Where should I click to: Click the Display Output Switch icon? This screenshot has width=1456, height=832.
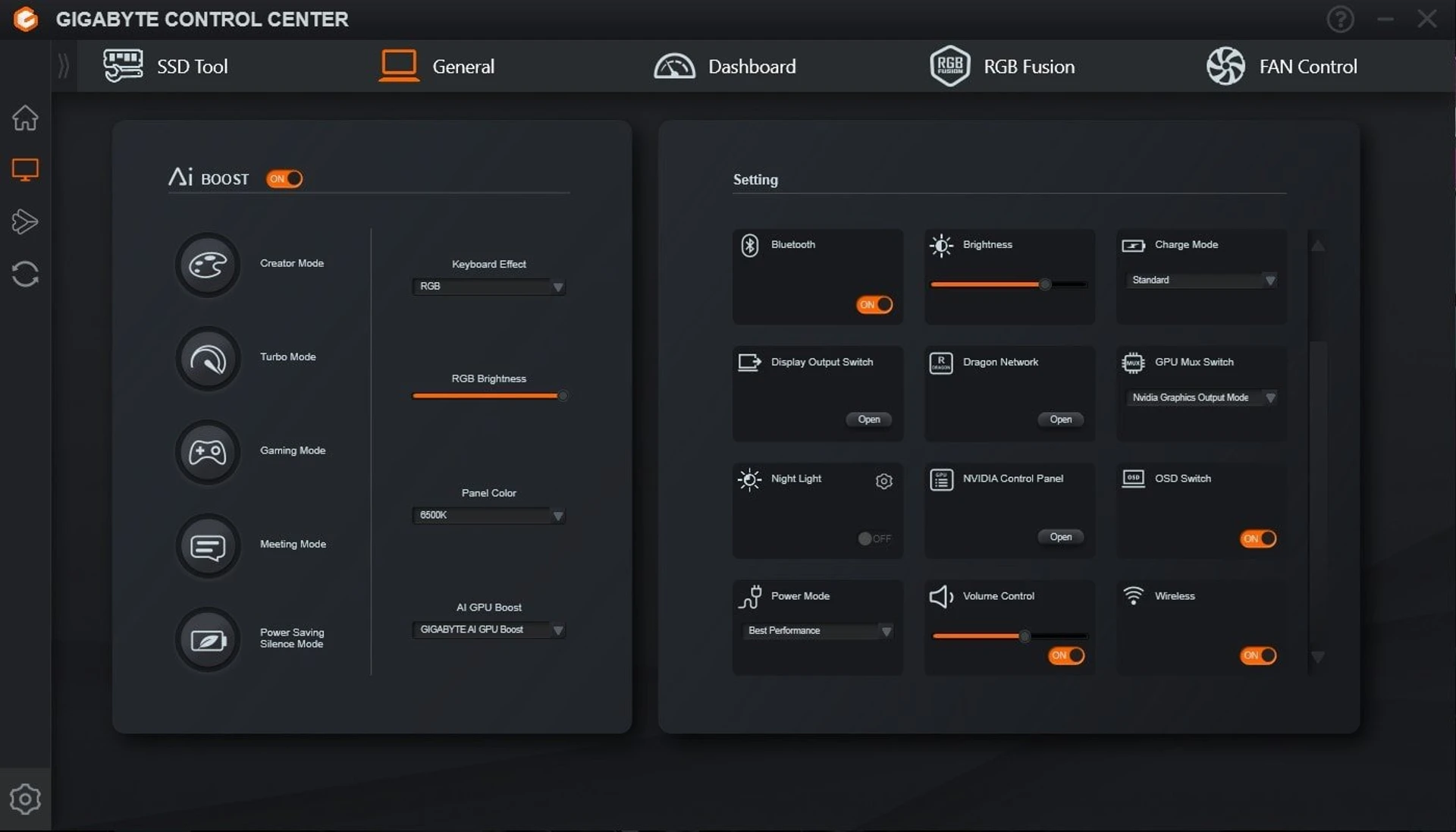(749, 363)
